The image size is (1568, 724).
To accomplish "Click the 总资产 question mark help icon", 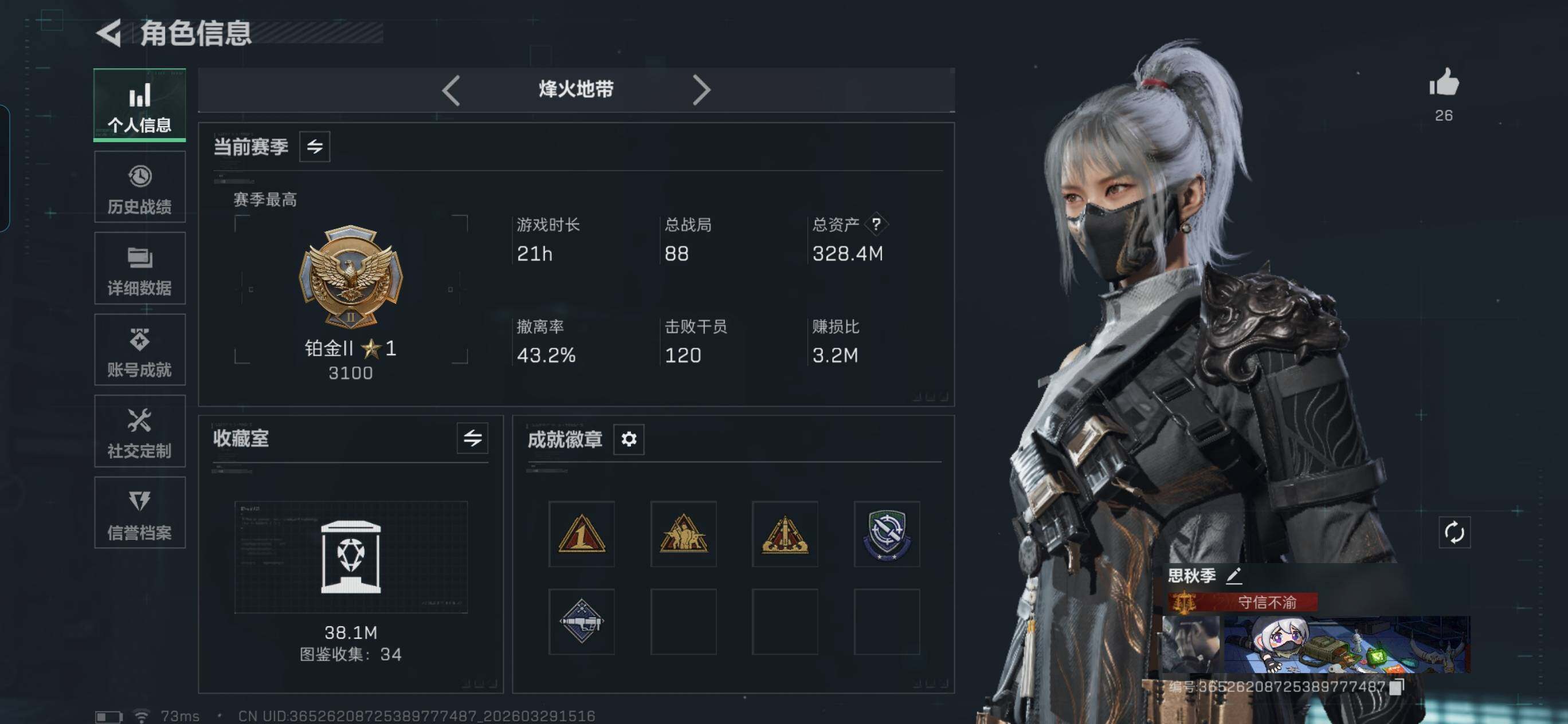I will pyautogui.click(x=876, y=225).
